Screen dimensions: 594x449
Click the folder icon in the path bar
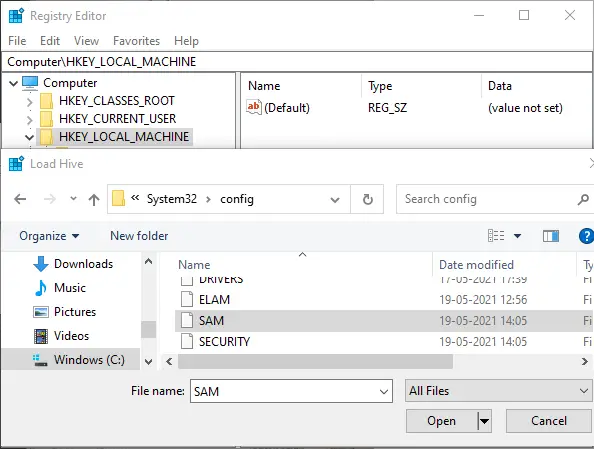(x=118, y=199)
